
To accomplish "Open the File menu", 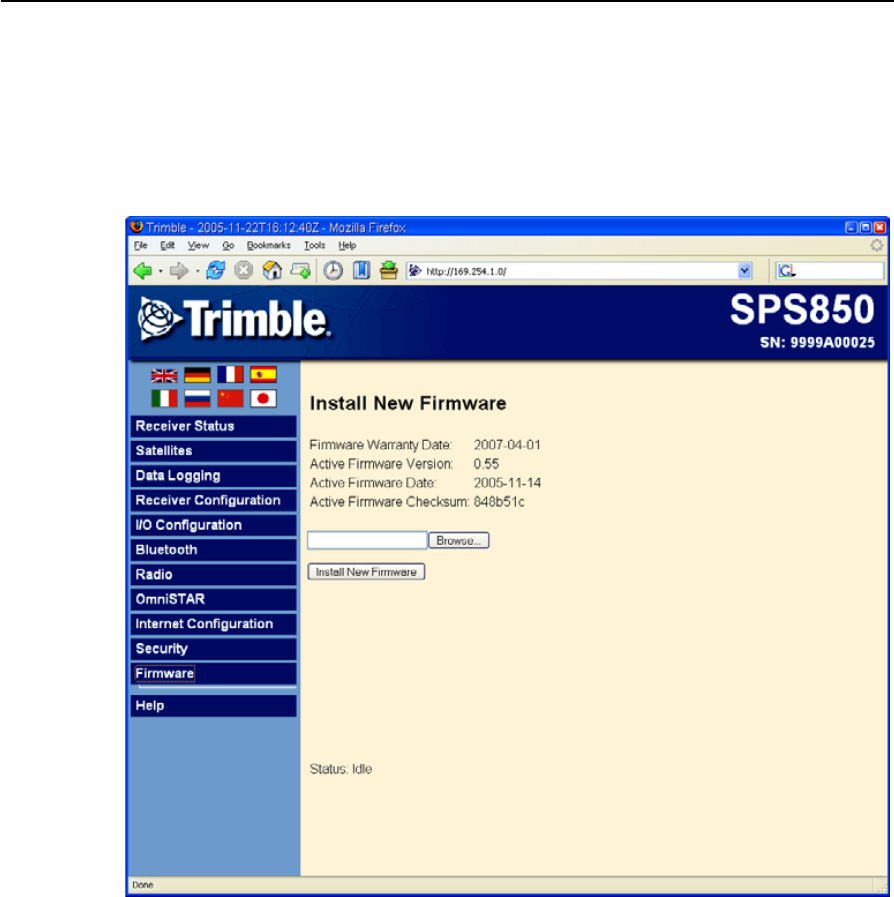I will (141, 245).
